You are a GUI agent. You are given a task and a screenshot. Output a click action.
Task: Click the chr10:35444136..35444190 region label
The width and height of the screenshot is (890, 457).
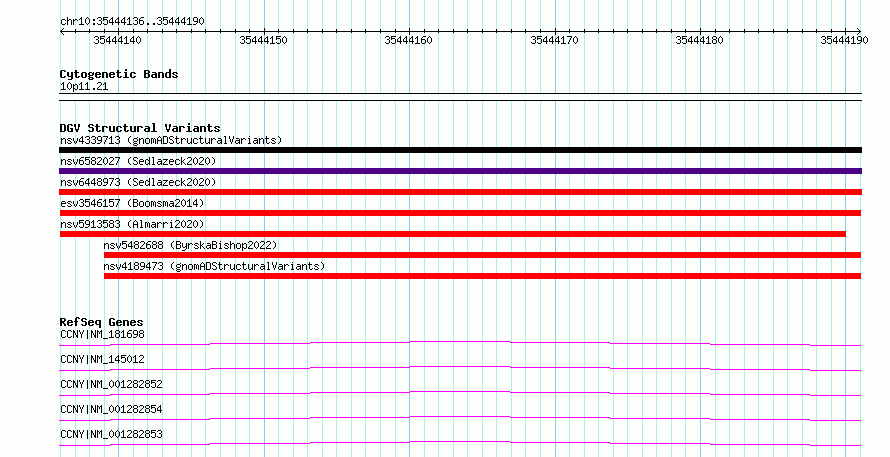(x=132, y=21)
